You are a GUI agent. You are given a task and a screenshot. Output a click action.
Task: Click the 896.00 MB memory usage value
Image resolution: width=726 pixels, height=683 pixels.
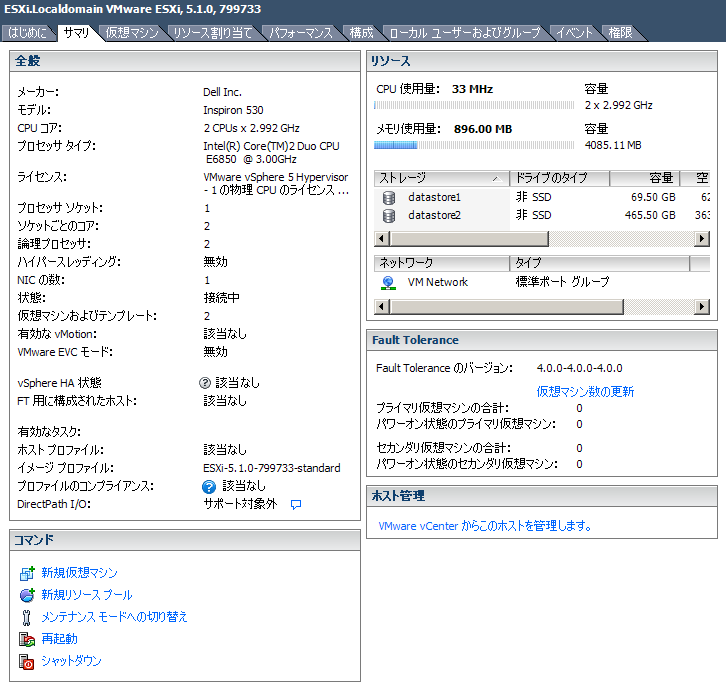tap(483, 129)
